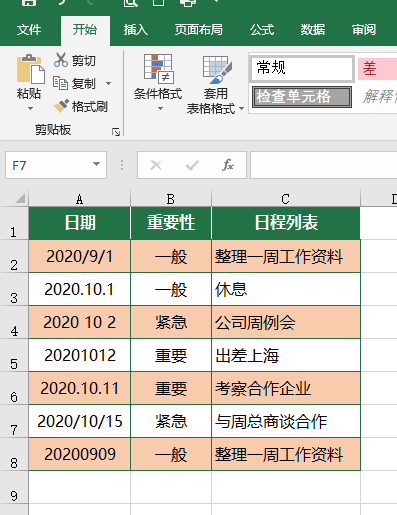The width and height of the screenshot is (397, 515).
Task: Select cell containing 20200909
Action: (79, 454)
